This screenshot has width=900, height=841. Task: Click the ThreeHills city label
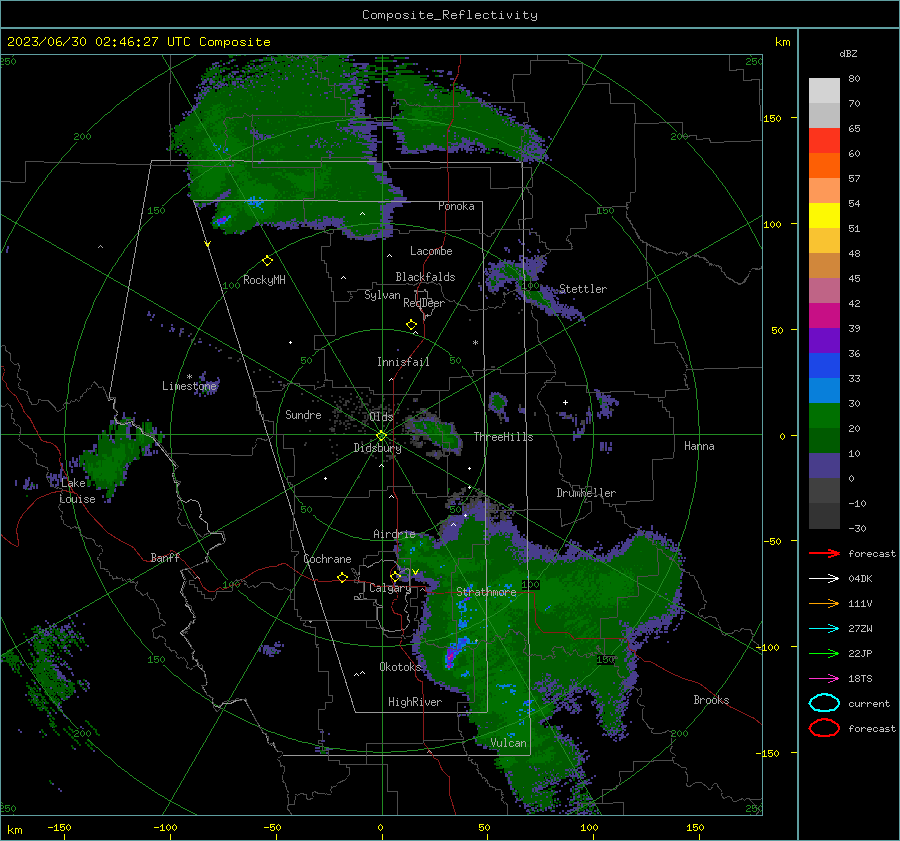(503, 437)
